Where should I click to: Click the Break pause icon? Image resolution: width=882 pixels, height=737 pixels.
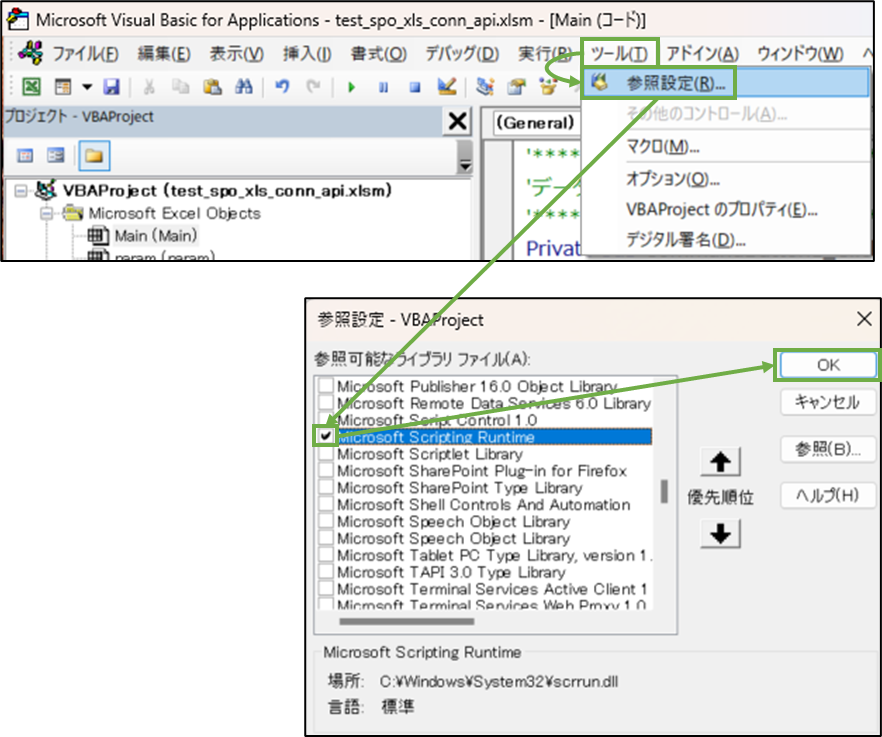click(x=383, y=87)
